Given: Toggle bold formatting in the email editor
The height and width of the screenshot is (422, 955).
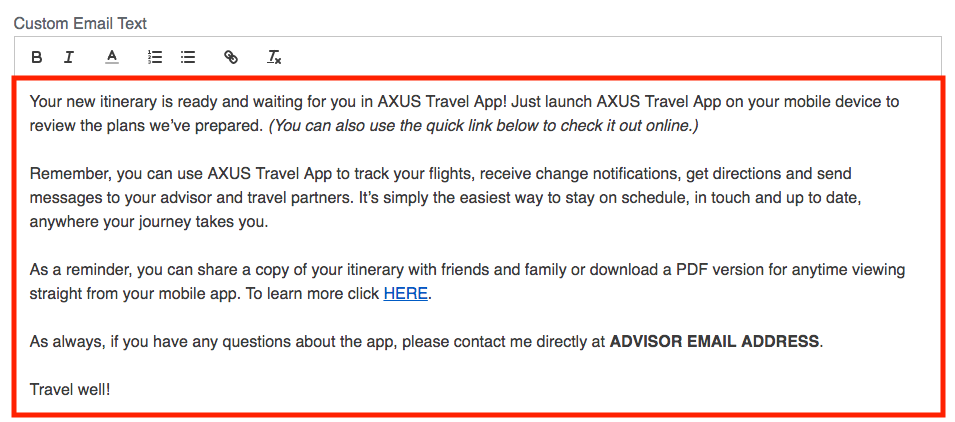Looking at the screenshot, I should pyautogui.click(x=37, y=57).
